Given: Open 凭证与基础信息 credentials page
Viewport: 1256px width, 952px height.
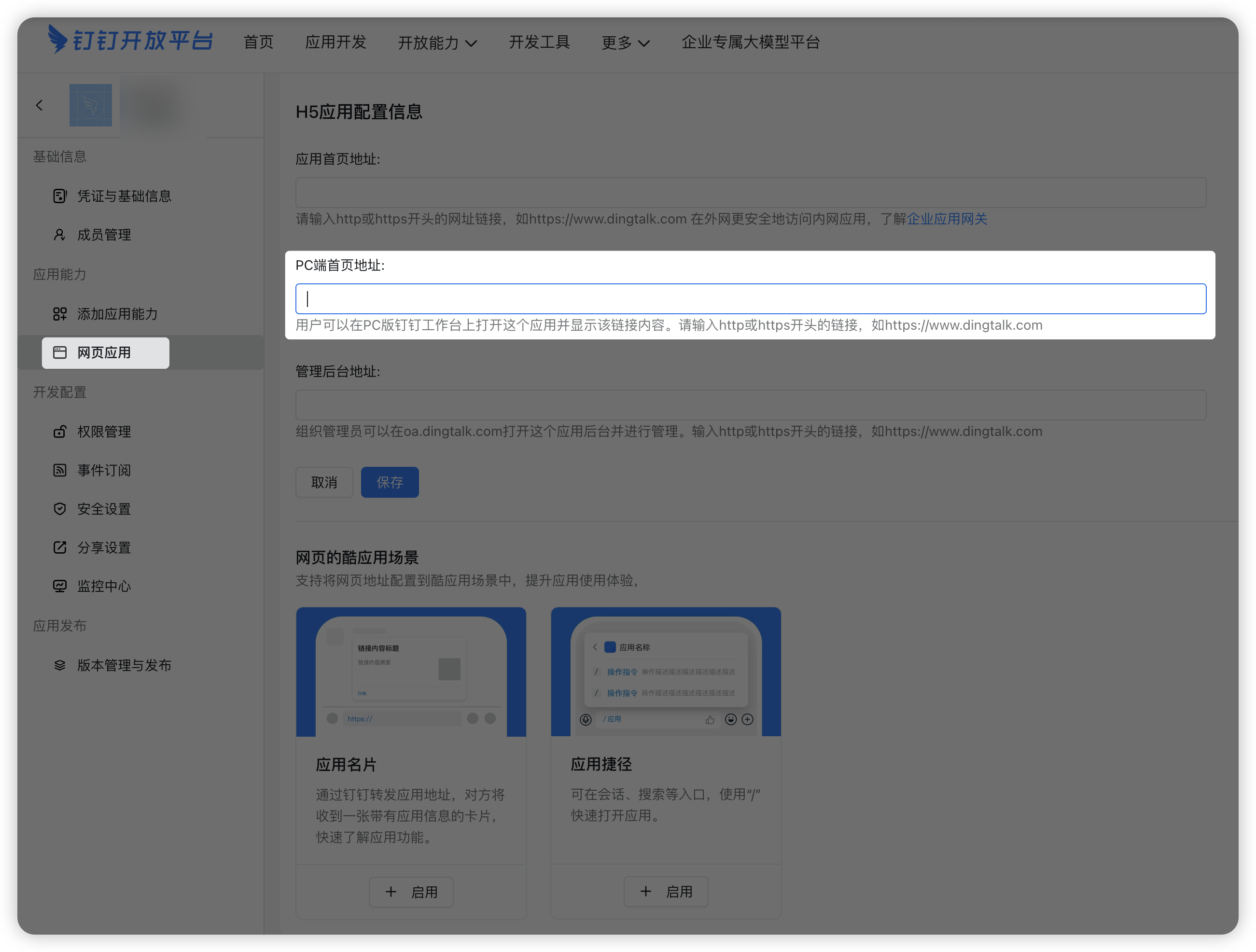Looking at the screenshot, I should tap(124, 196).
